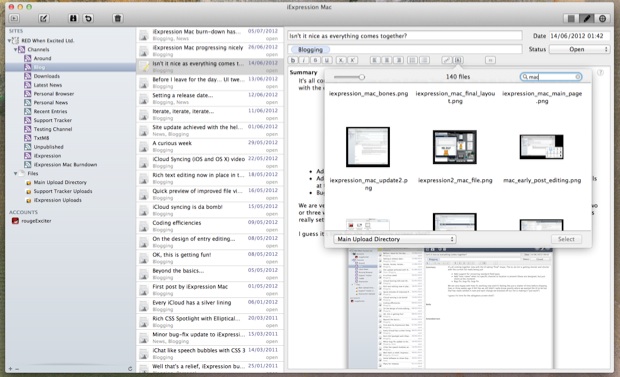Open entry 'First post by iExpression Mac'

click(210, 290)
